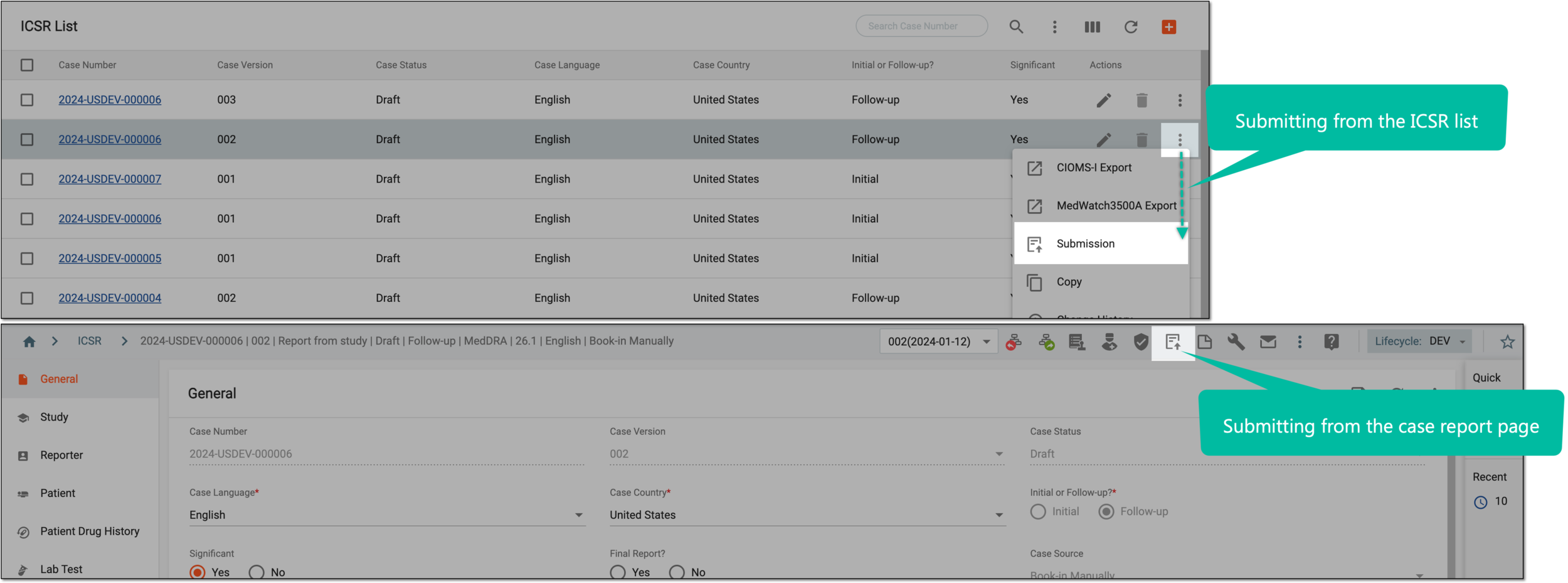Image resolution: width=1568 pixels, height=583 pixels.
Task: Click the workflow back icon with red arrow
Action: [1014, 342]
